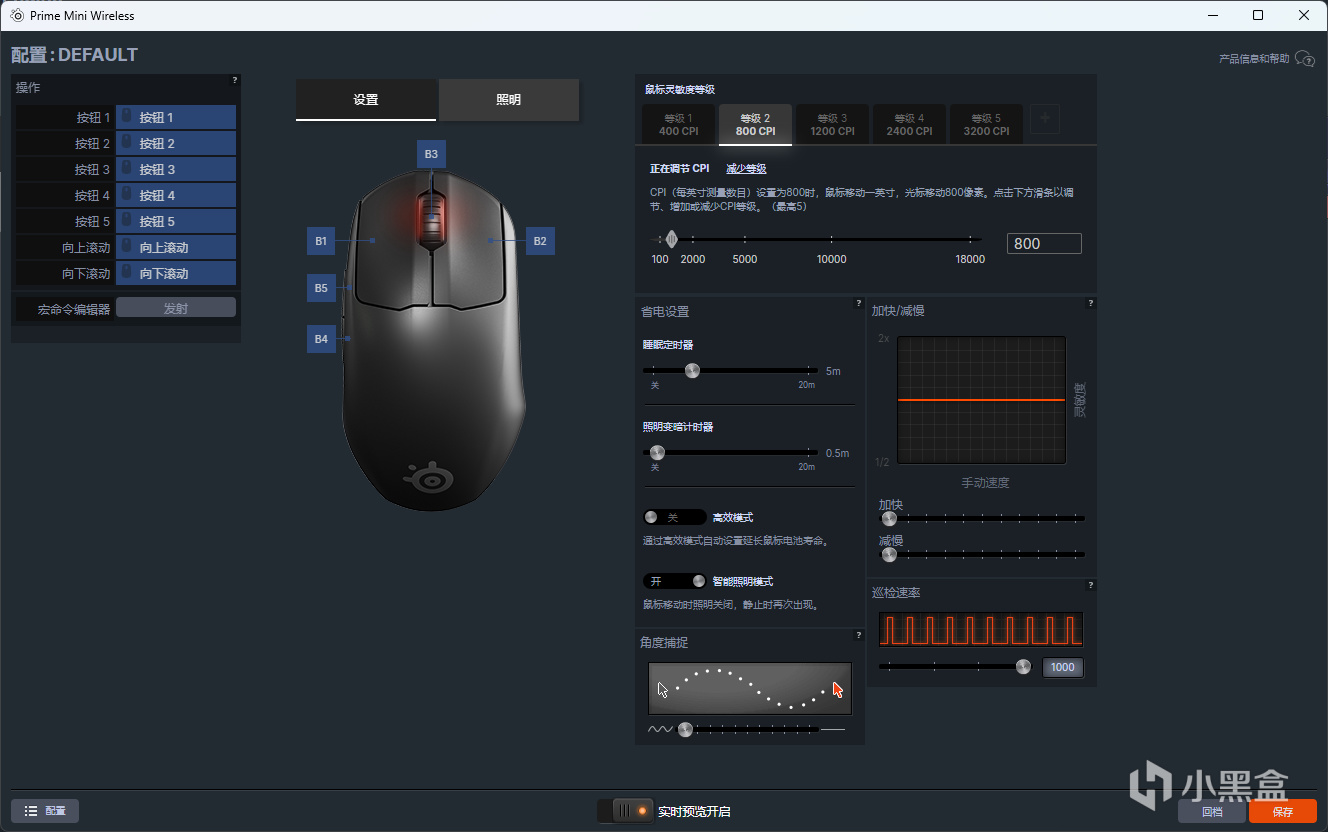This screenshot has width=1328, height=832.
Task: Click the 减慢 deceleration slider
Action: pyautogui.click(x=982, y=554)
